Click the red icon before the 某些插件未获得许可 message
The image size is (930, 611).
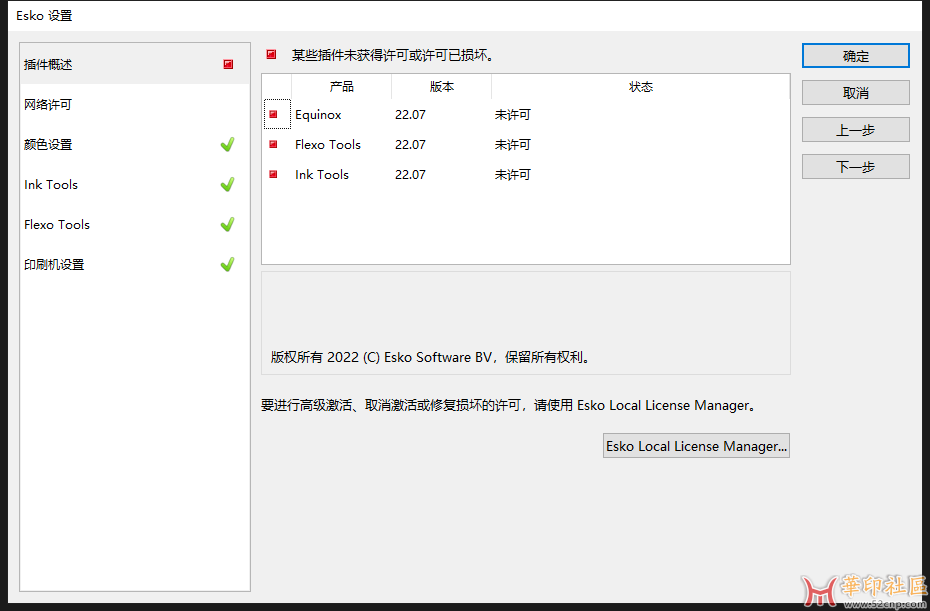[271, 55]
